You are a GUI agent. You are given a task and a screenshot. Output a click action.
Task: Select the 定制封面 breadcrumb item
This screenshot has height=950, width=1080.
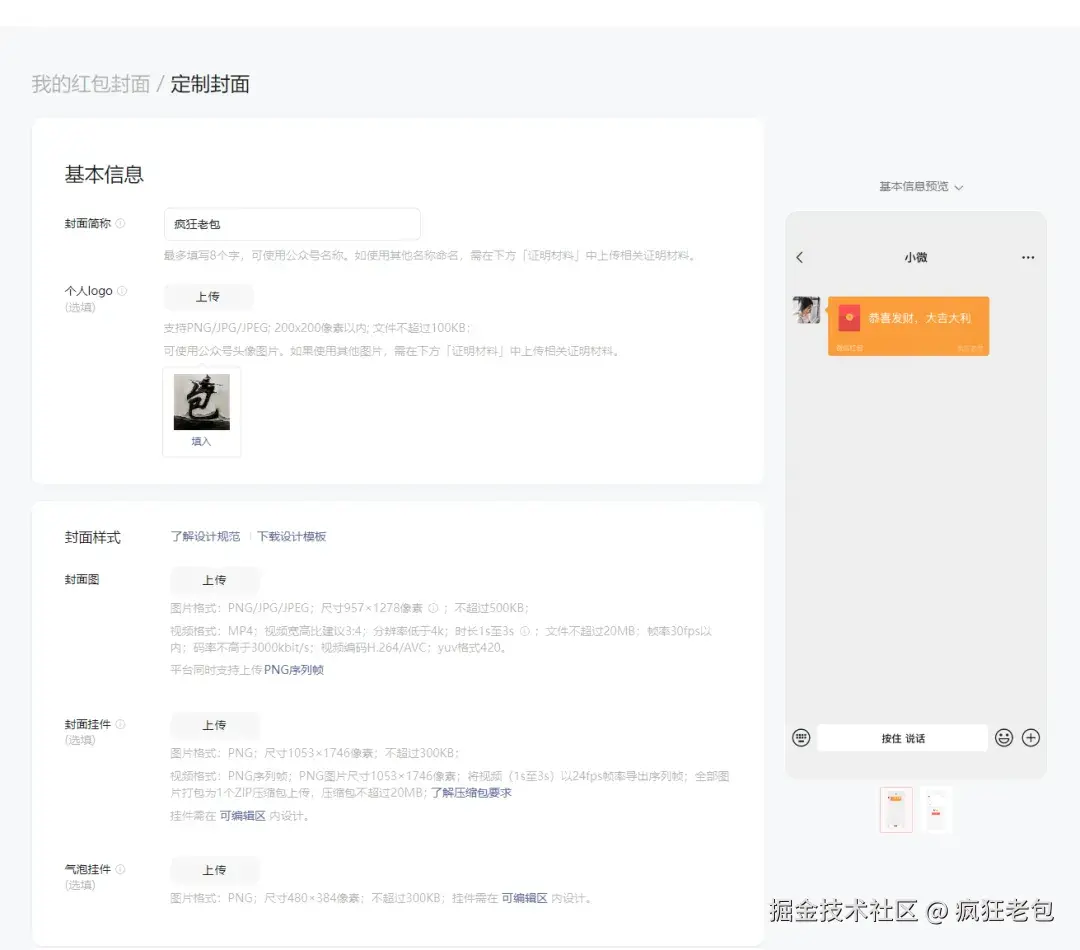click(x=209, y=85)
